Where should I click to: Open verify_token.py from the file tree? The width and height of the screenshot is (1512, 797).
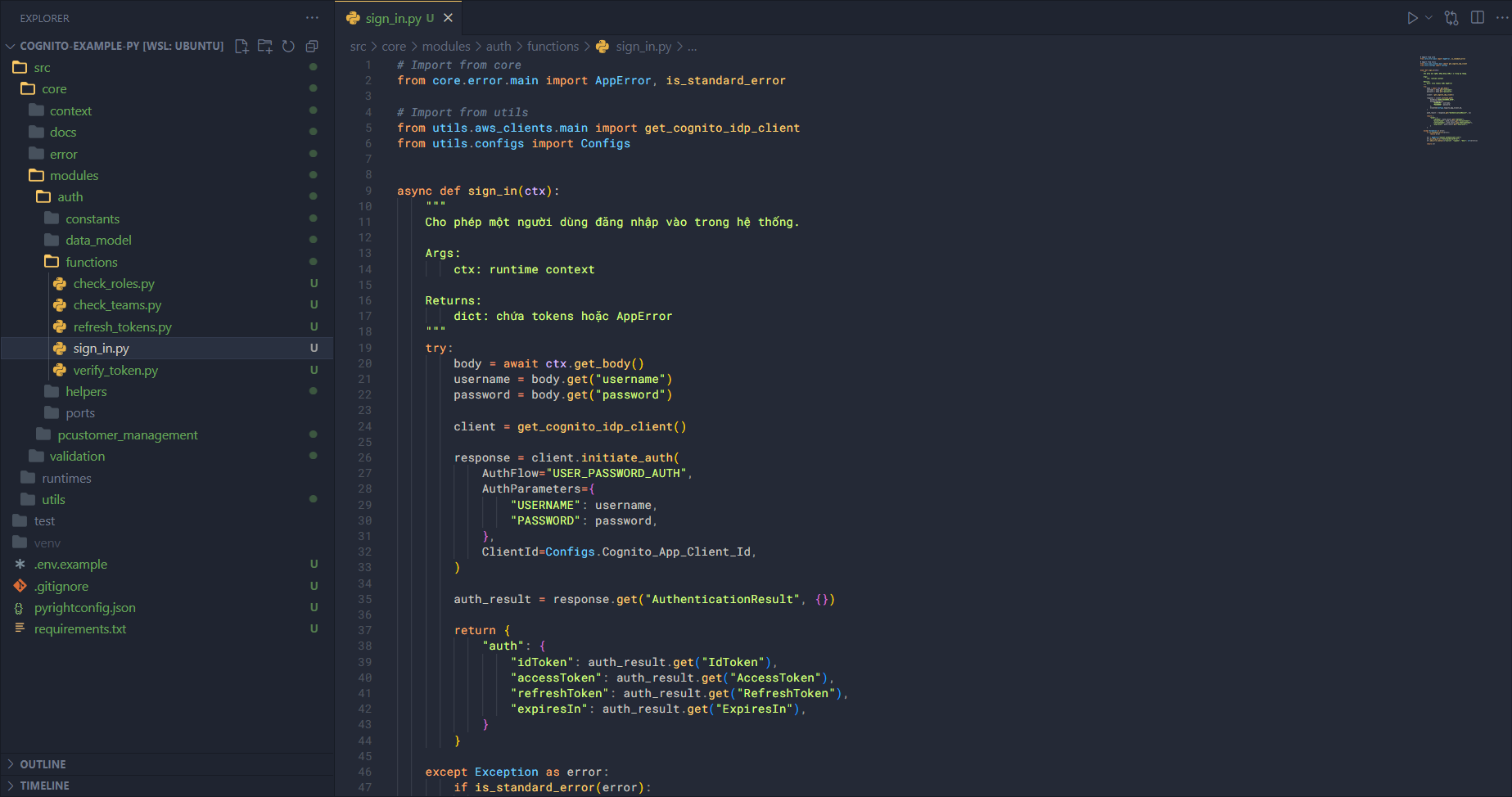click(115, 370)
